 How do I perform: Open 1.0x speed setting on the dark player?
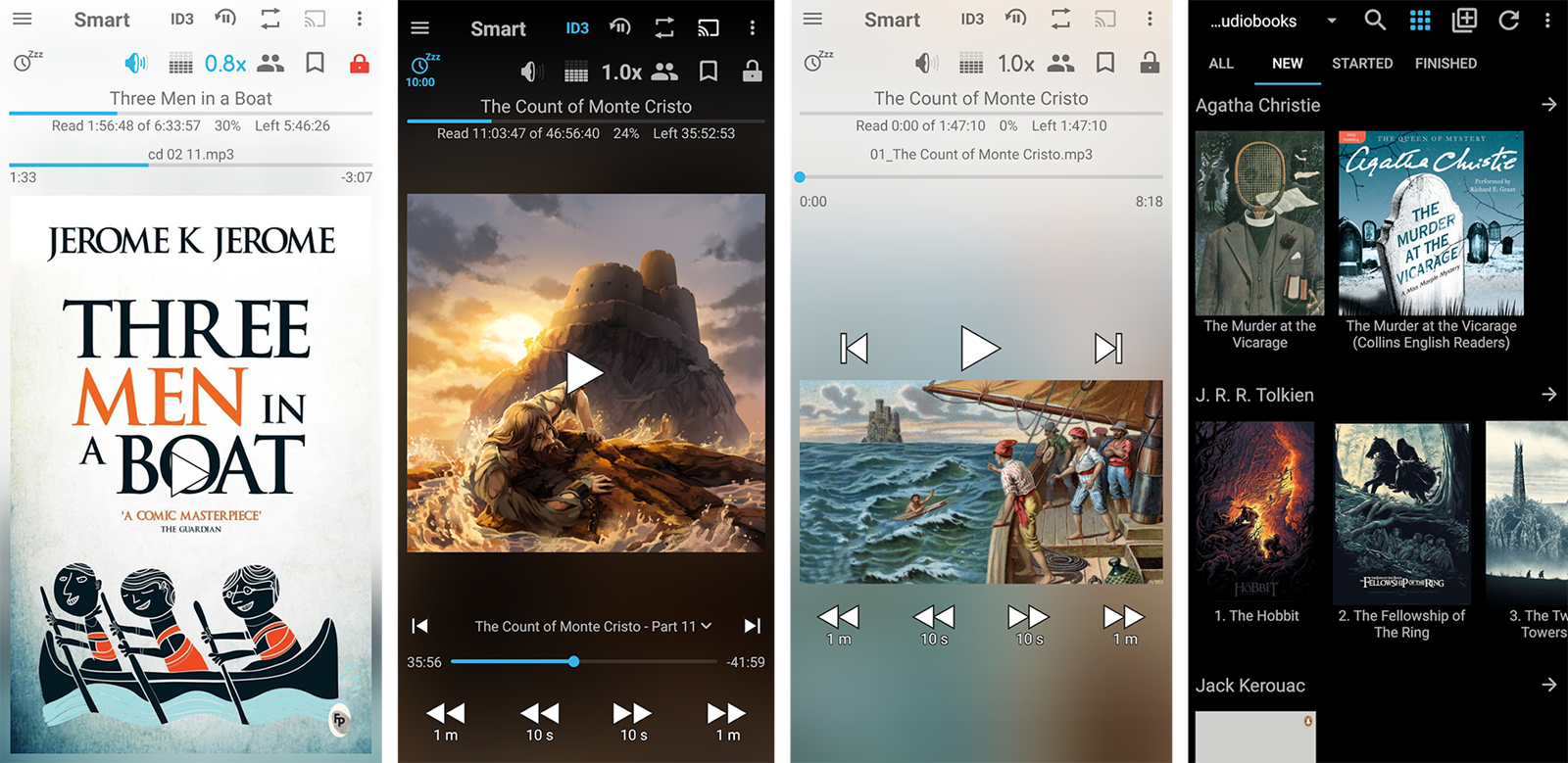[x=621, y=72]
